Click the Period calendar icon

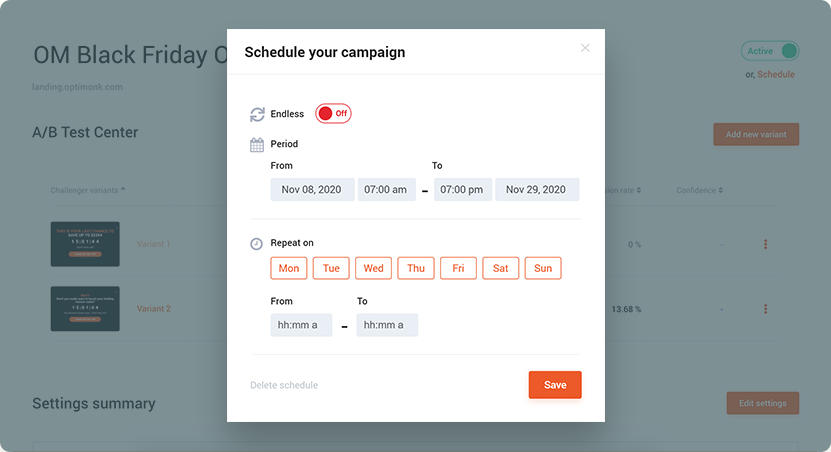[257, 145]
